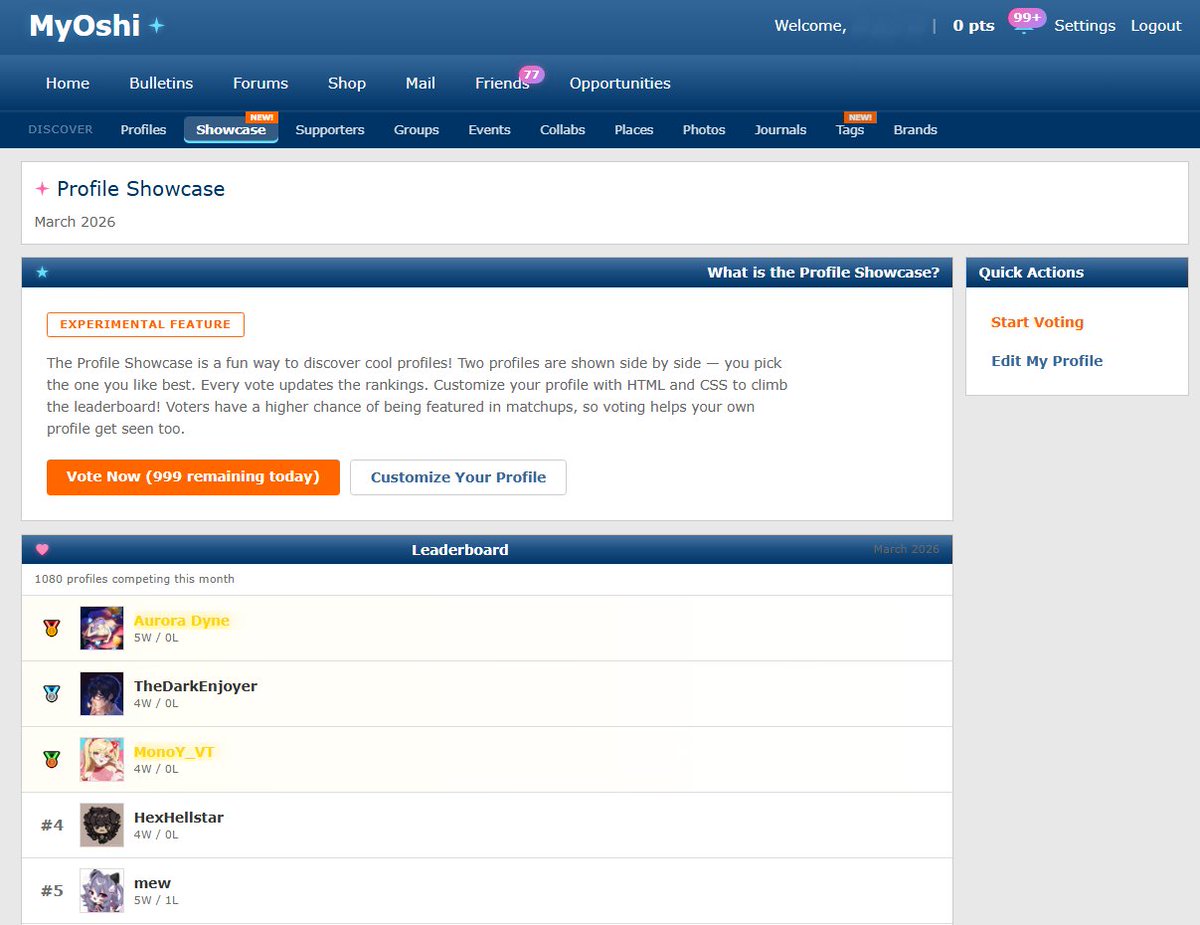Image resolution: width=1200 pixels, height=925 pixels.
Task: Click the EXPERIMENTAL FEATURE badge
Action: tap(145, 324)
